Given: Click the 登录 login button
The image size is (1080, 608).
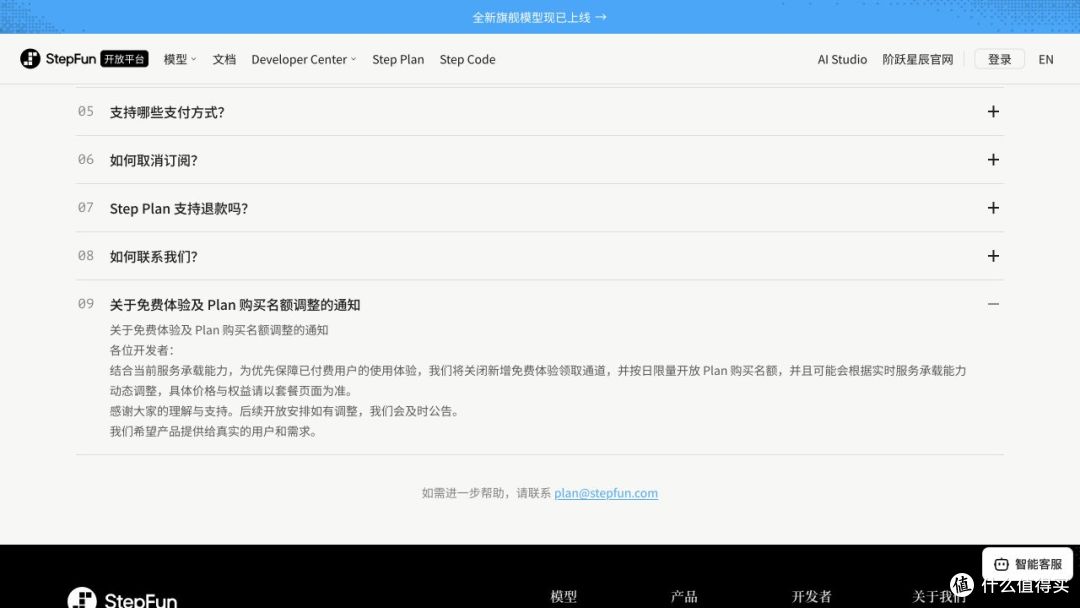Looking at the screenshot, I should pyautogui.click(x=999, y=59).
